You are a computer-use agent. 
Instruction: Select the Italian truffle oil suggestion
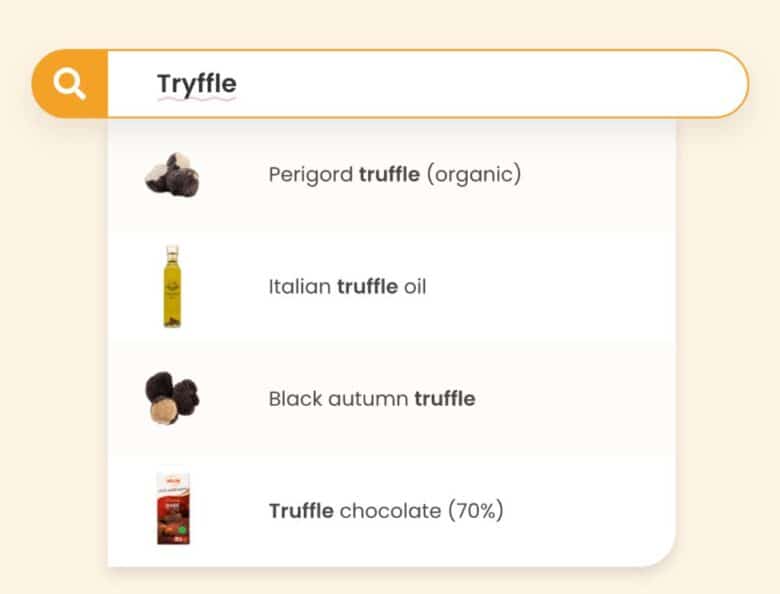(x=347, y=287)
